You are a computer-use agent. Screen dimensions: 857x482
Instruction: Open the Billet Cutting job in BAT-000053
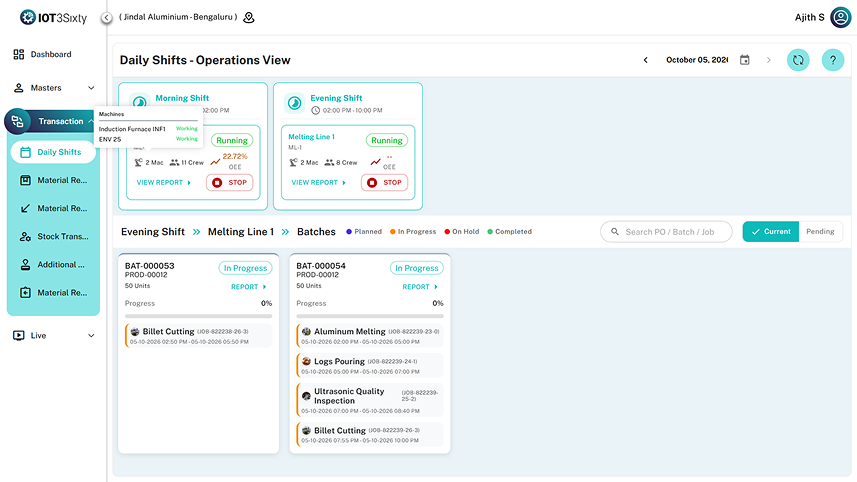click(x=198, y=336)
